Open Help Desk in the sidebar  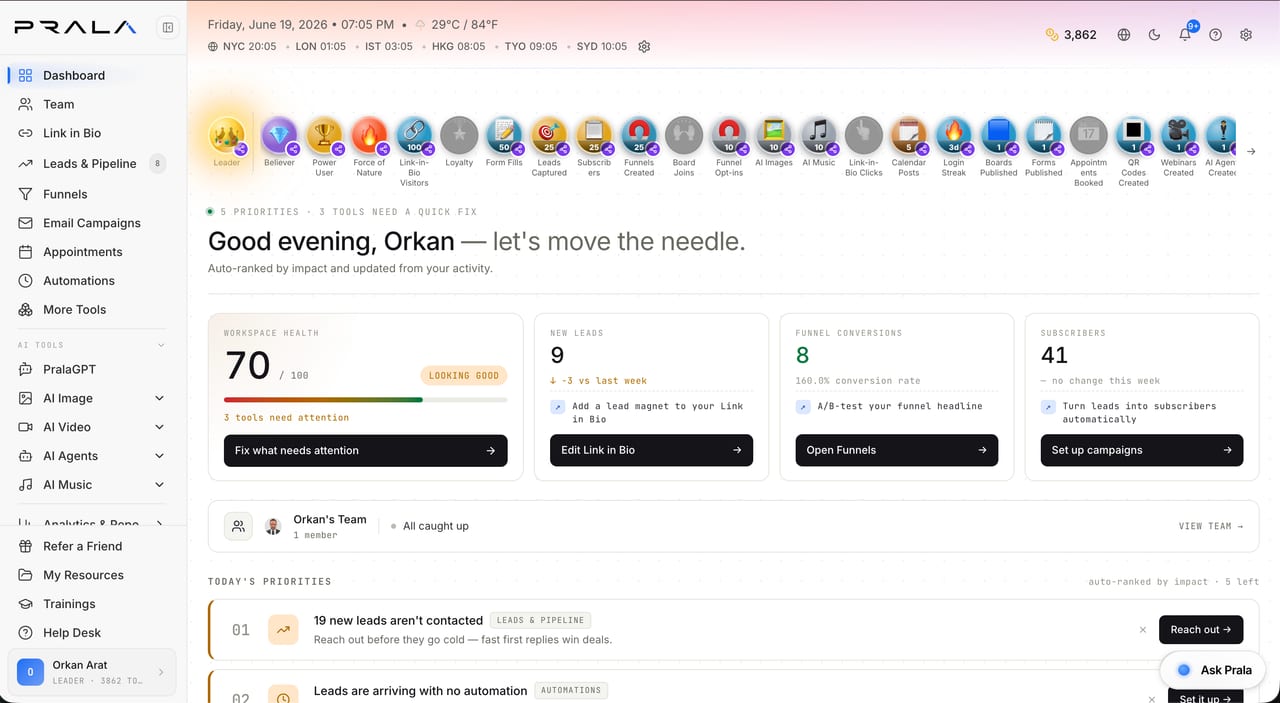(92, 633)
